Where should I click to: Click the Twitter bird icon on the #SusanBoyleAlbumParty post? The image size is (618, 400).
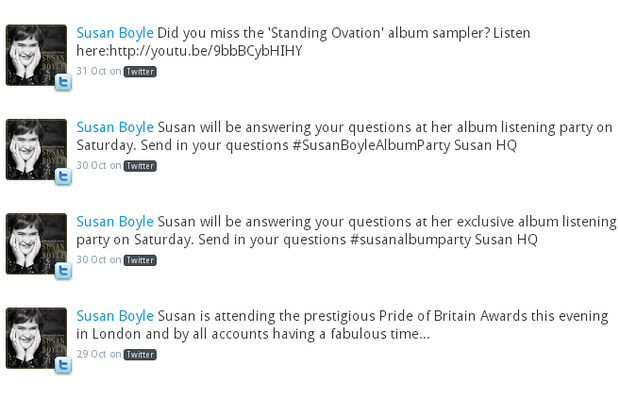(x=63, y=177)
